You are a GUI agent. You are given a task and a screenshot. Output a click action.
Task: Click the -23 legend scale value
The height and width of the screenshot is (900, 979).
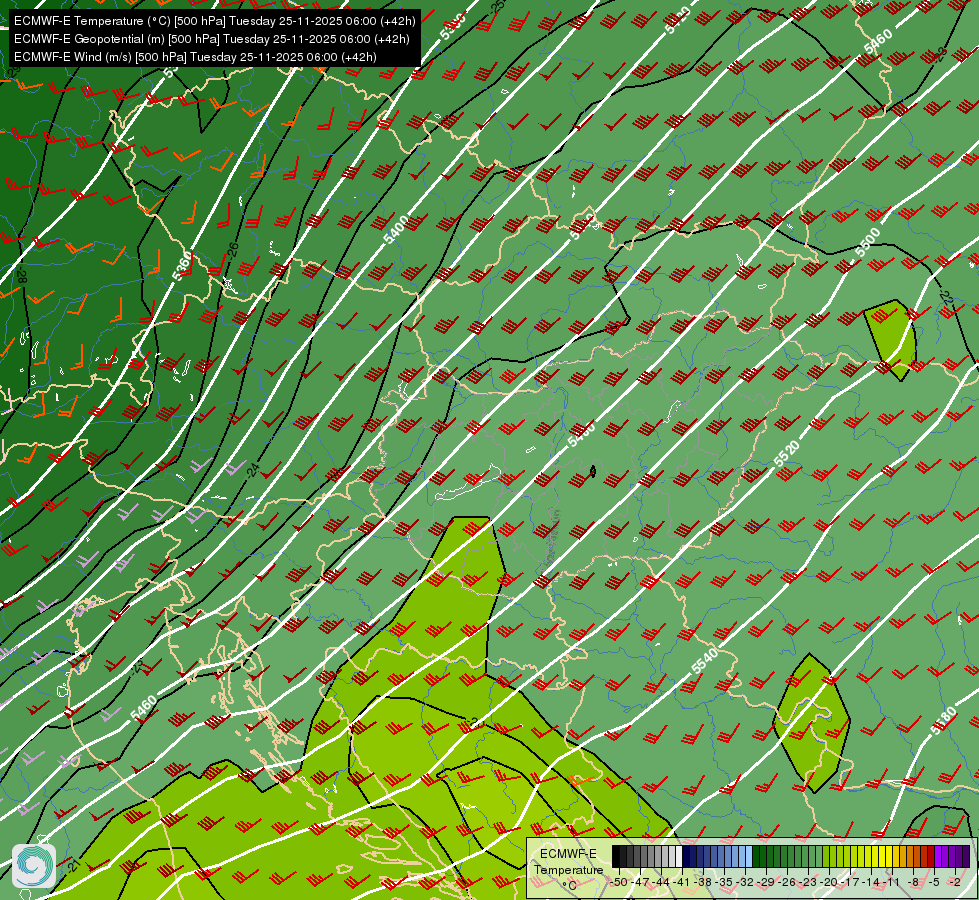tap(808, 882)
